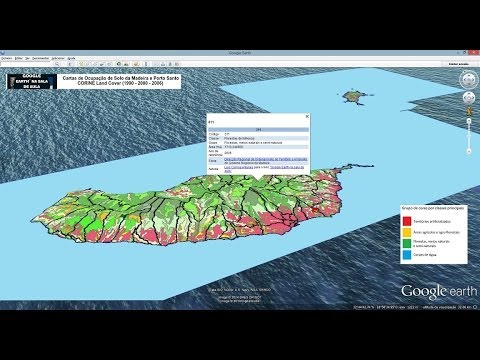Open the Ferramentas menu
The height and width of the screenshot is (360, 480).
coord(40,58)
